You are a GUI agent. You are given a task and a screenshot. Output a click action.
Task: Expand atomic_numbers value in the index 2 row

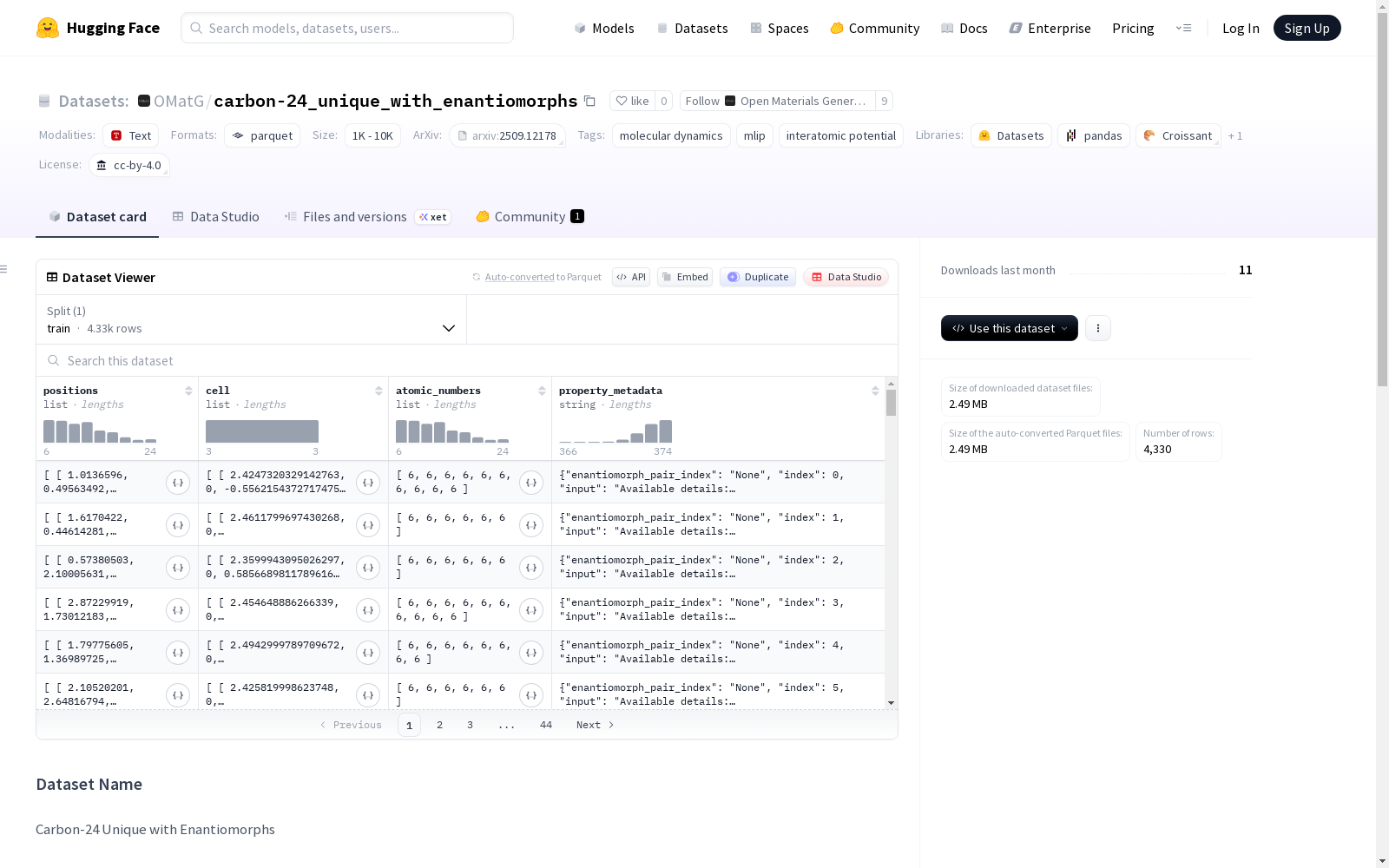tap(531, 568)
